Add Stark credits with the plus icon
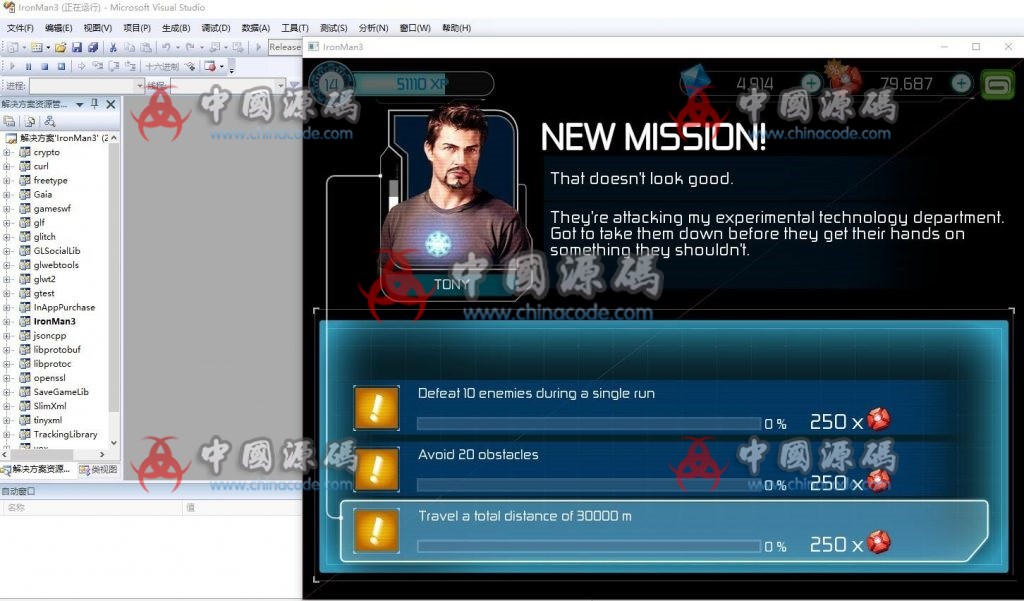The height and width of the screenshot is (601, 1024). click(961, 83)
